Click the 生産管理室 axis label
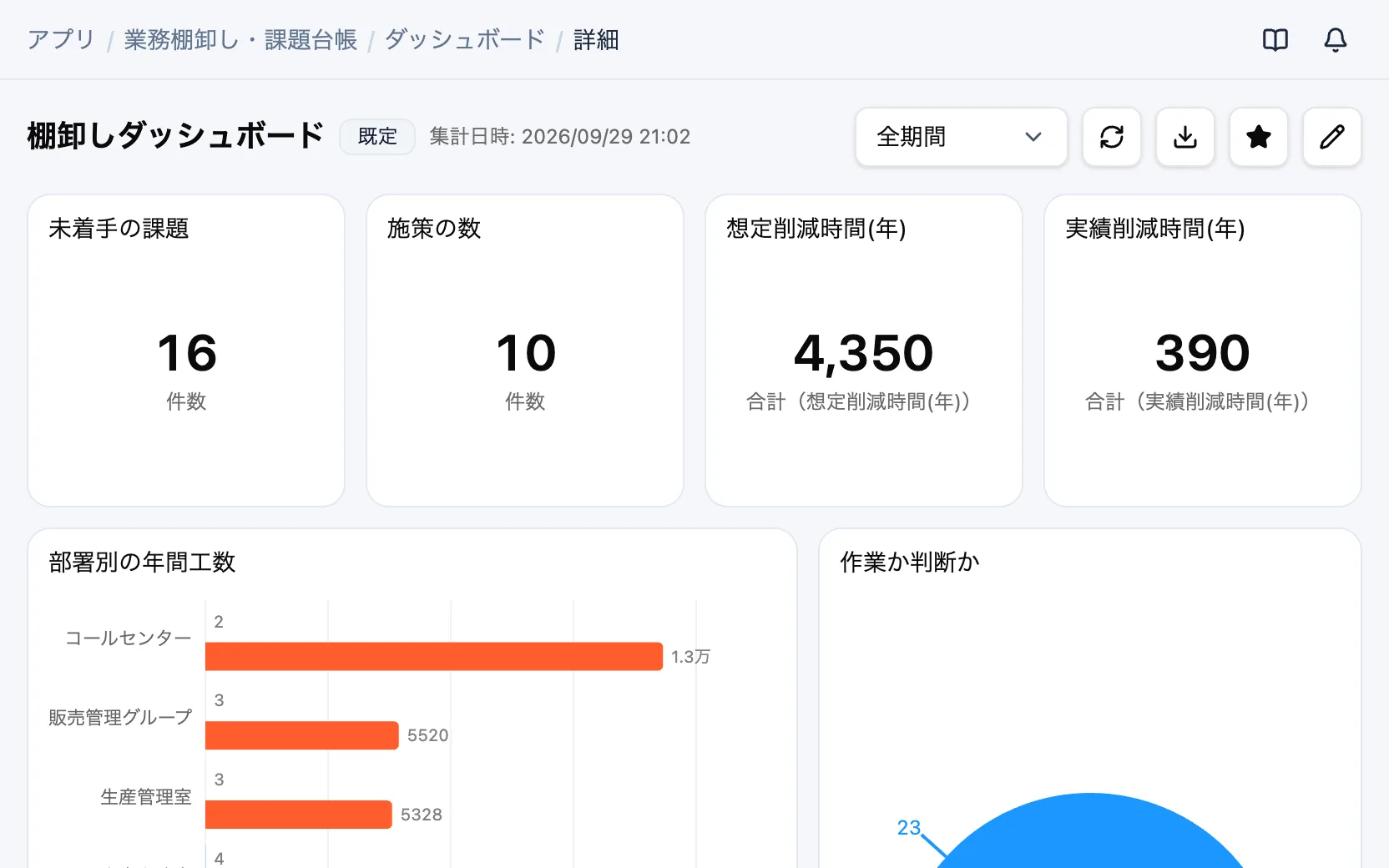The image size is (1389, 868). coord(146,797)
